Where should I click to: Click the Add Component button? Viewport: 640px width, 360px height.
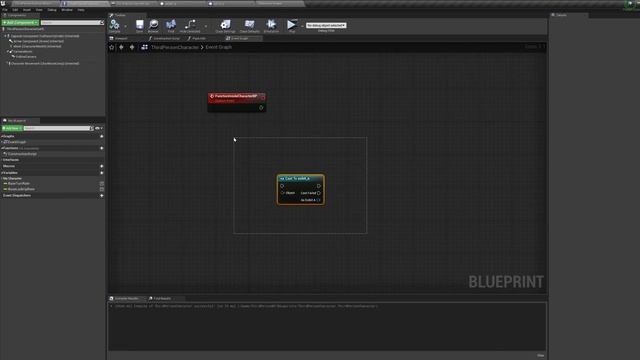[20, 22]
